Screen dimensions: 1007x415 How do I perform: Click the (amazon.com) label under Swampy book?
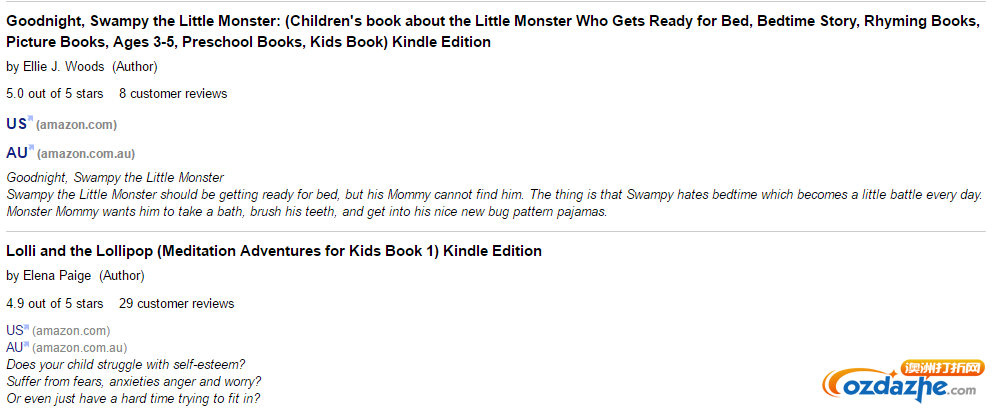(x=76, y=125)
